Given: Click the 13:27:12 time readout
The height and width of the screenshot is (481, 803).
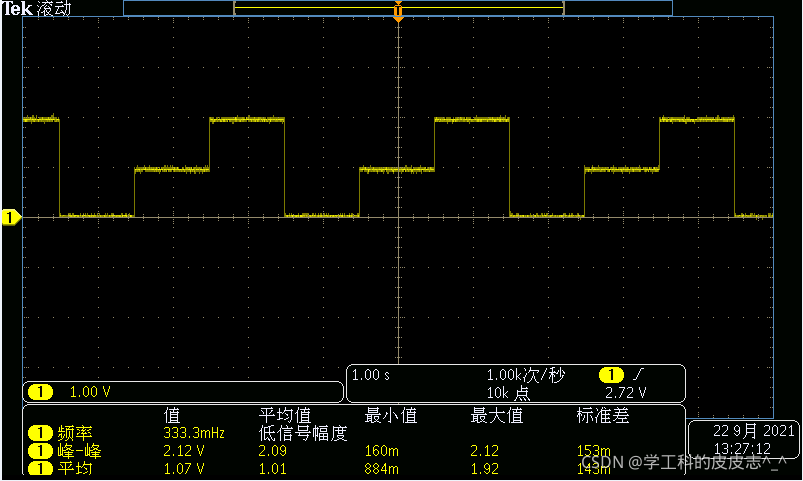Looking at the screenshot, I should [742, 449].
